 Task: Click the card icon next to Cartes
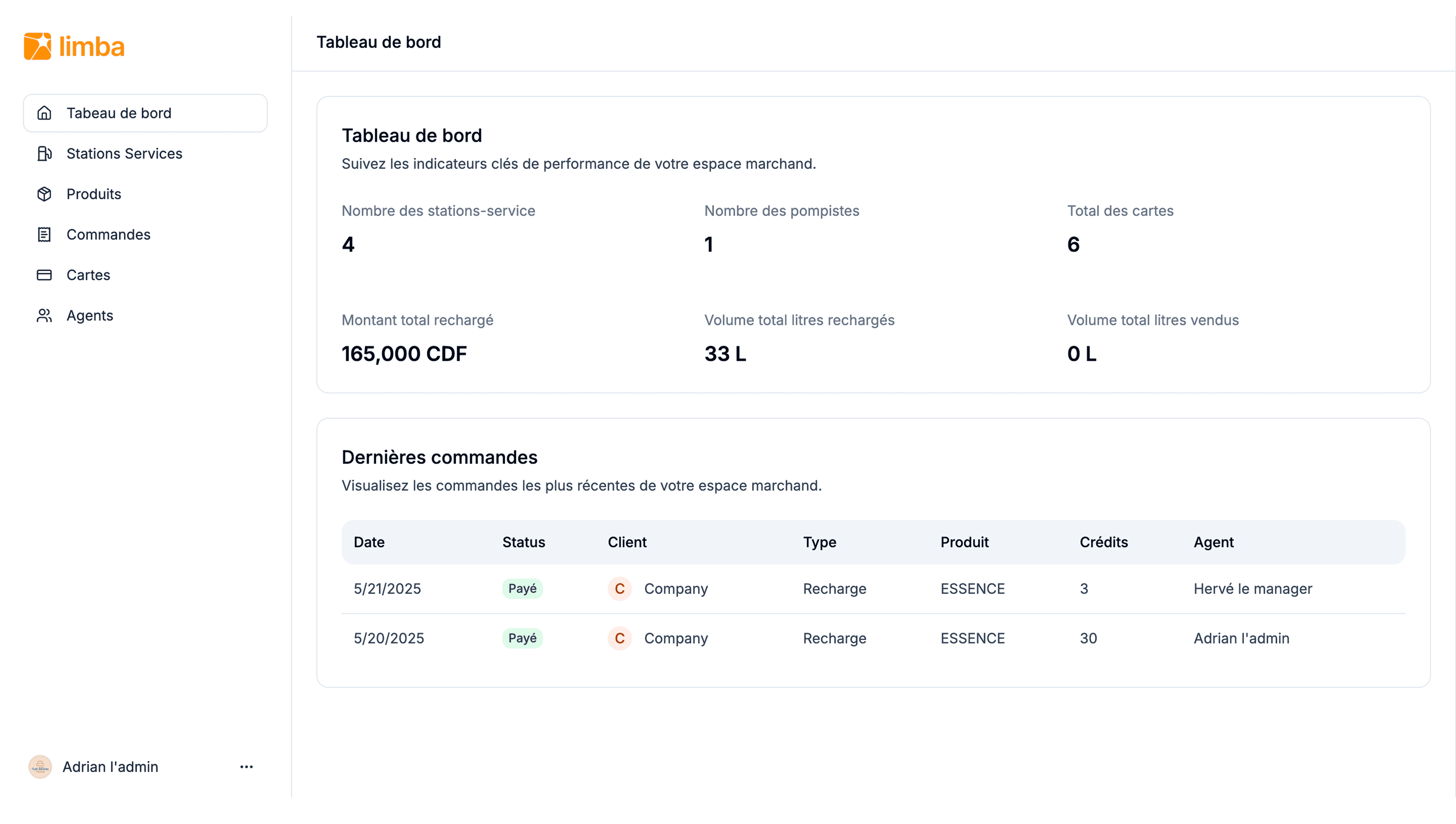[44, 275]
